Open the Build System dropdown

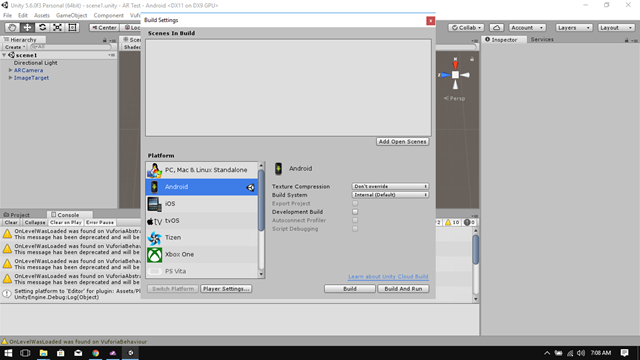tap(390, 195)
